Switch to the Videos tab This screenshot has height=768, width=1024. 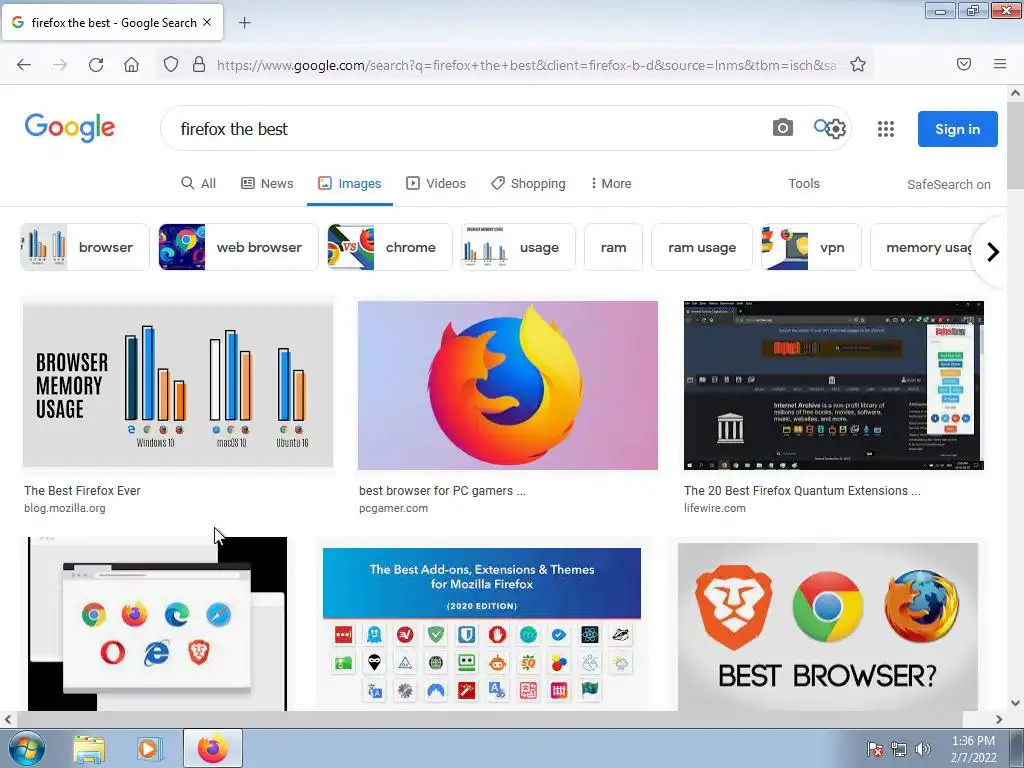click(436, 184)
